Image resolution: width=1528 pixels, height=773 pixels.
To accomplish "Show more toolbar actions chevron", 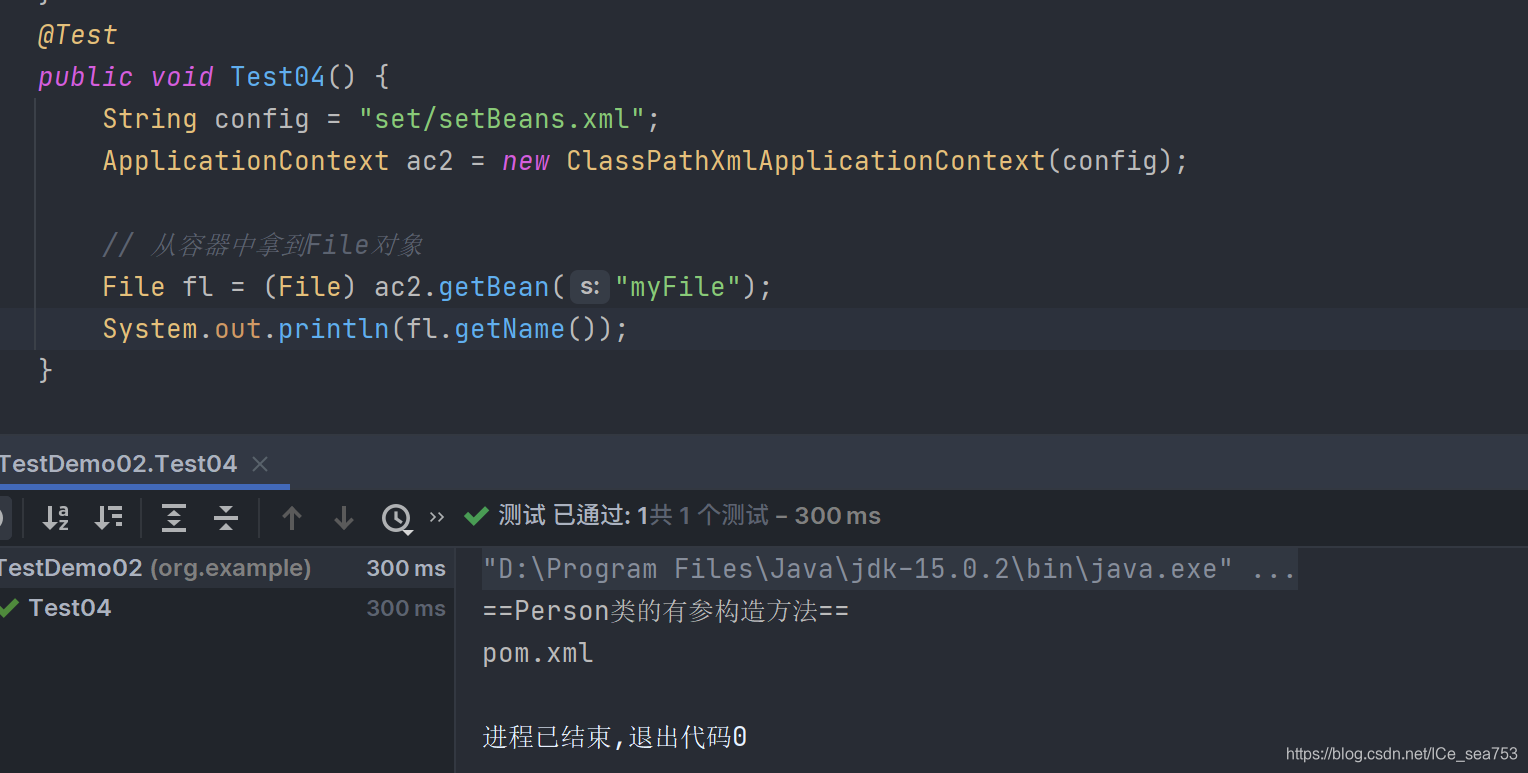I will pyautogui.click(x=437, y=517).
